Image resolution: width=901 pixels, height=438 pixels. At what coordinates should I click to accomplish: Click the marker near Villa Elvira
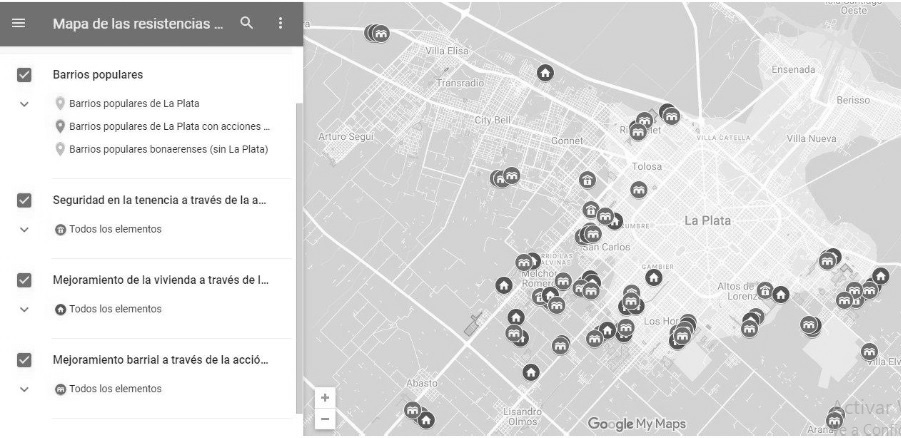click(x=869, y=351)
